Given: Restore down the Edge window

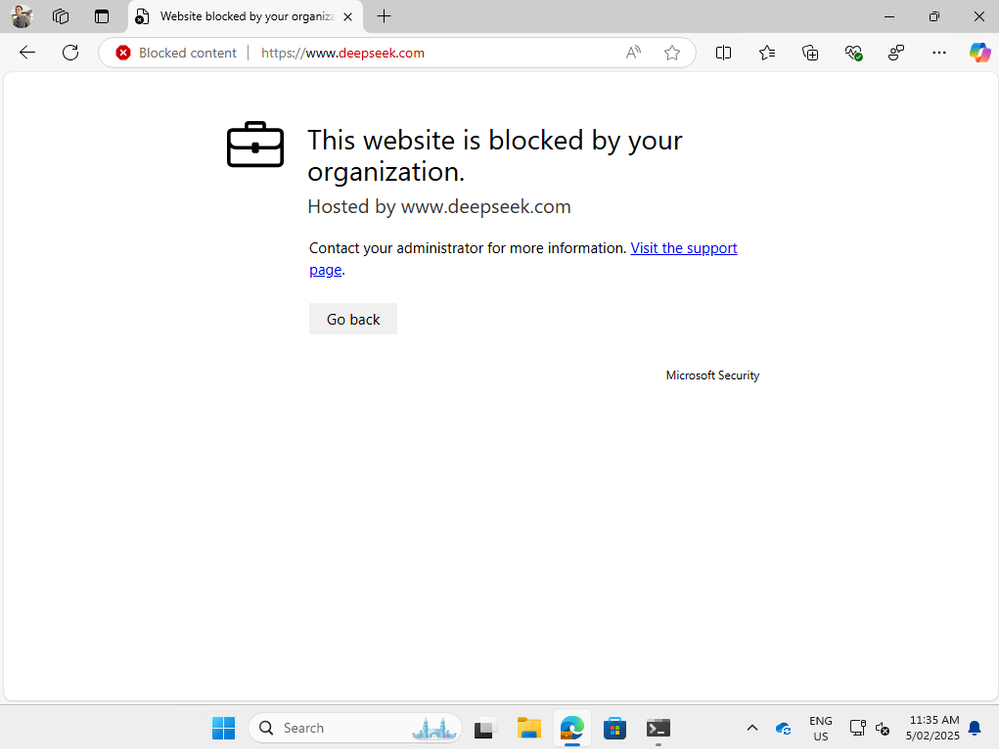Looking at the screenshot, I should (x=934, y=17).
